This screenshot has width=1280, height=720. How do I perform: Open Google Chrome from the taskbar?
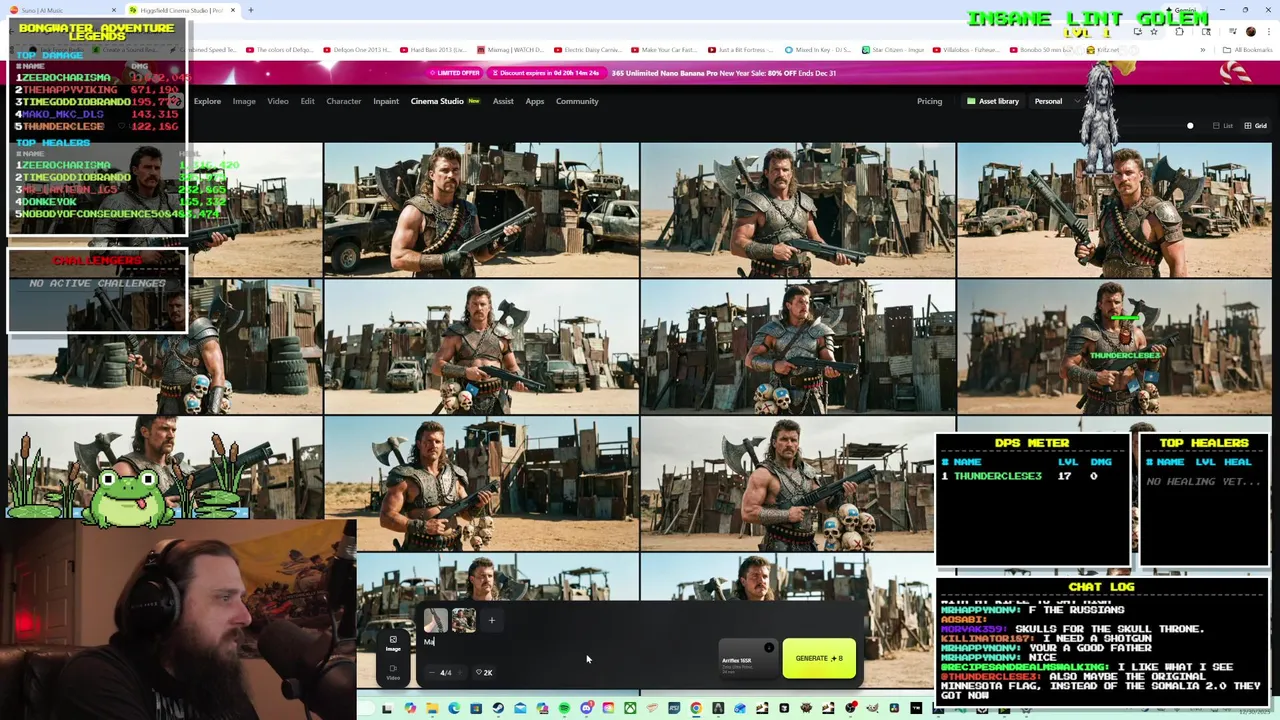click(696, 708)
